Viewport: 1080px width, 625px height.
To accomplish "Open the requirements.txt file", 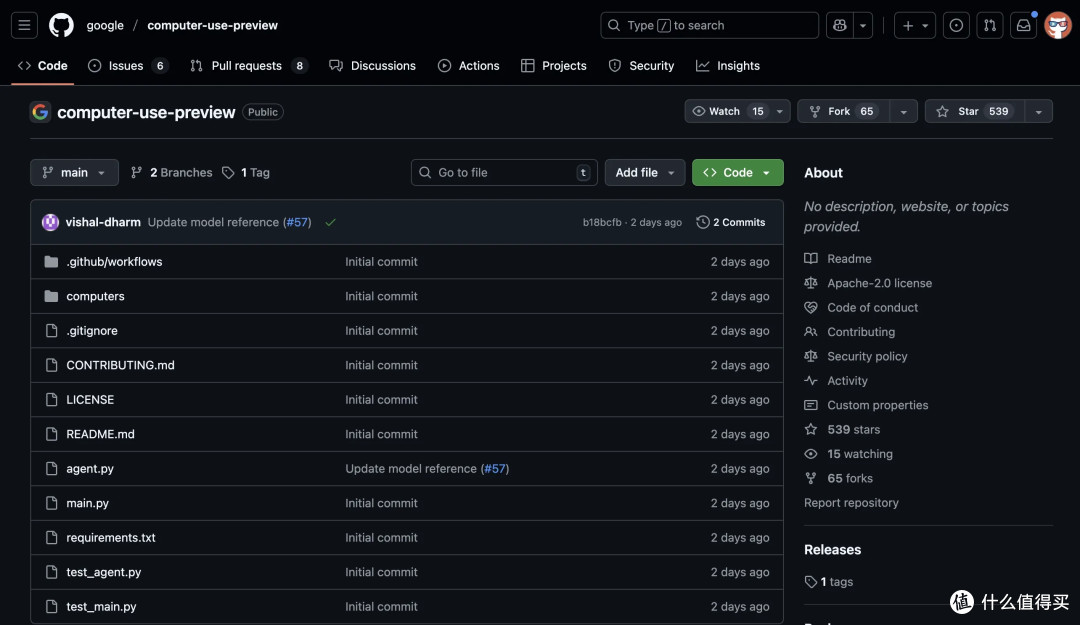I will (111, 537).
